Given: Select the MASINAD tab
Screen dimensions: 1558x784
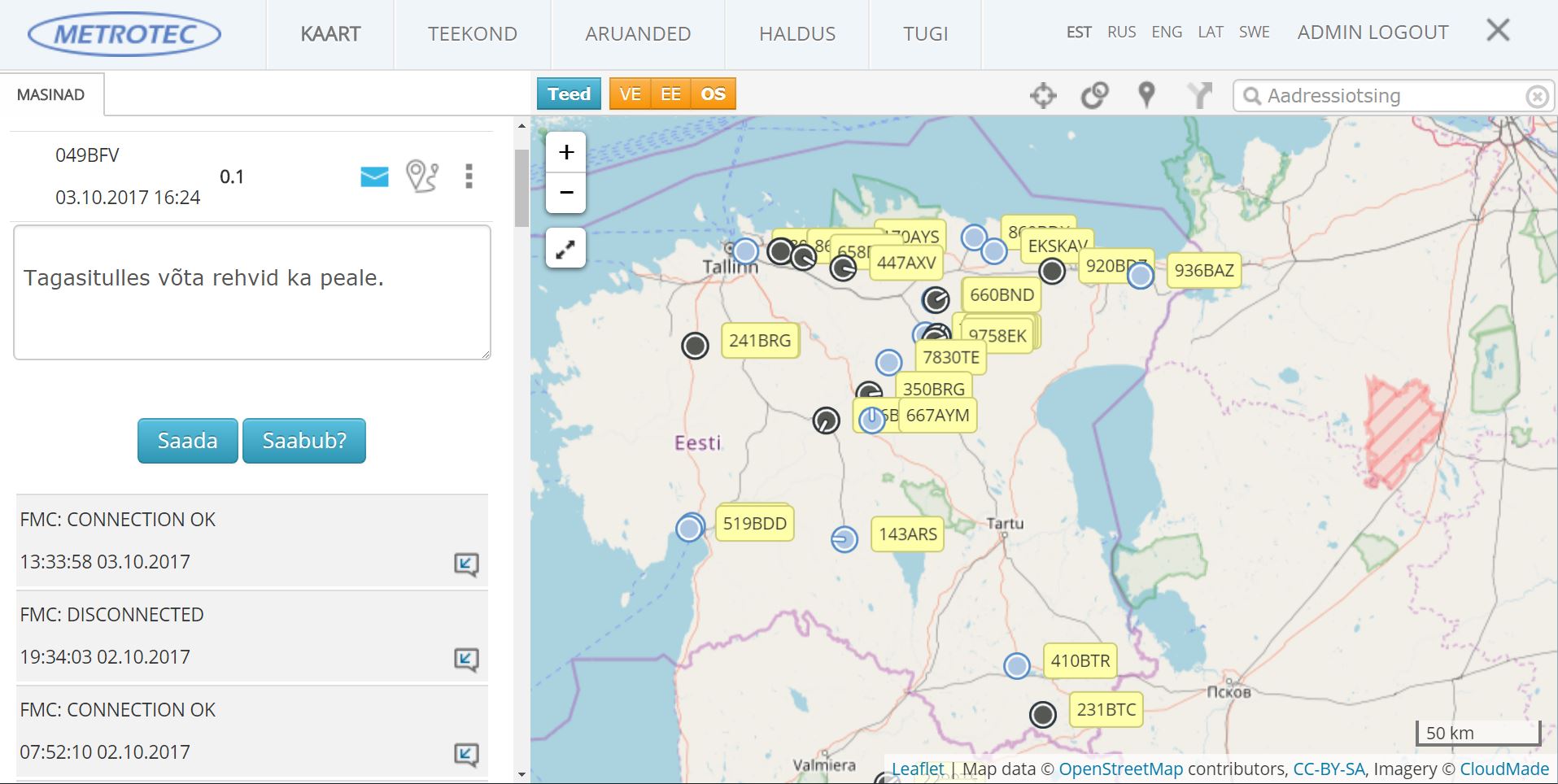Looking at the screenshot, I should [x=51, y=95].
